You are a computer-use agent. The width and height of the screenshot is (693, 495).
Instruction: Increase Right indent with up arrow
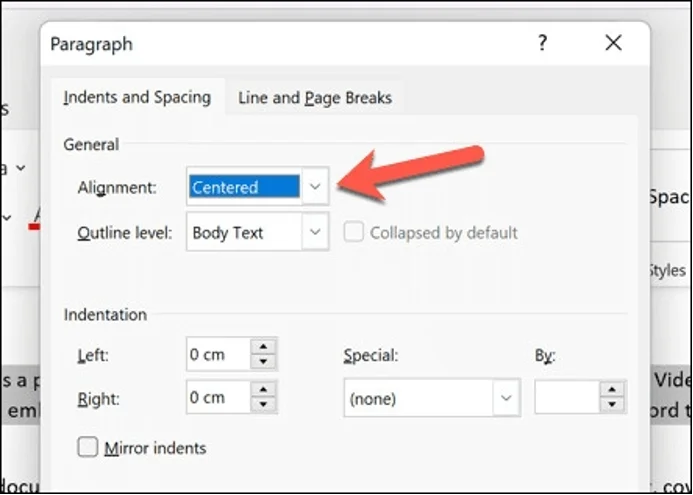(263, 391)
